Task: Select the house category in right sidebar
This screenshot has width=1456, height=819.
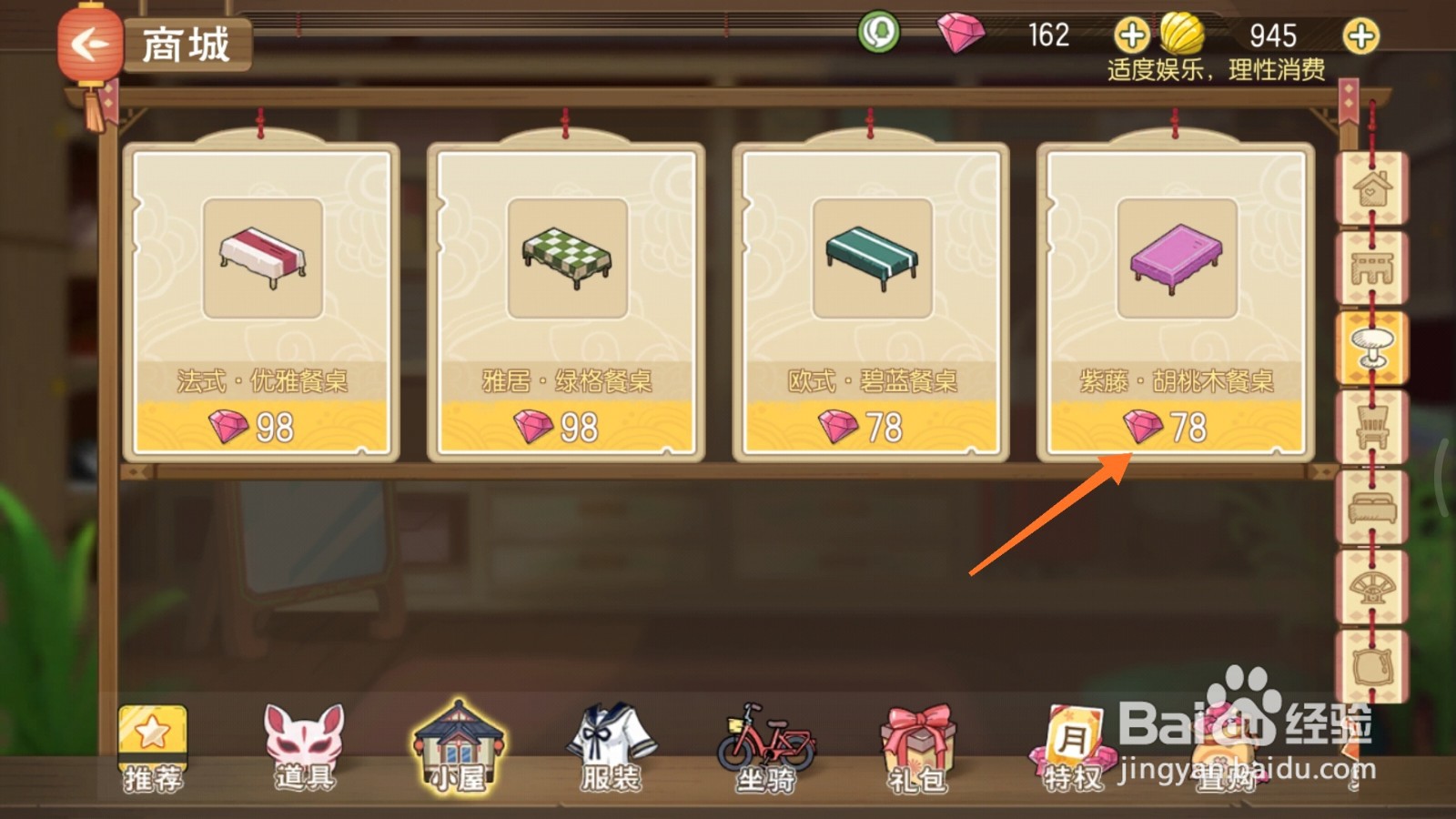Action: pyautogui.click(x=1371, y=188)
